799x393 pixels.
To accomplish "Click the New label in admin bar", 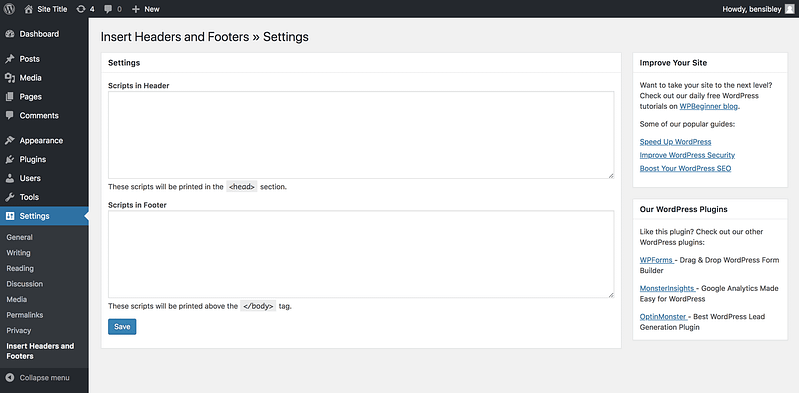I will (152, 9).
